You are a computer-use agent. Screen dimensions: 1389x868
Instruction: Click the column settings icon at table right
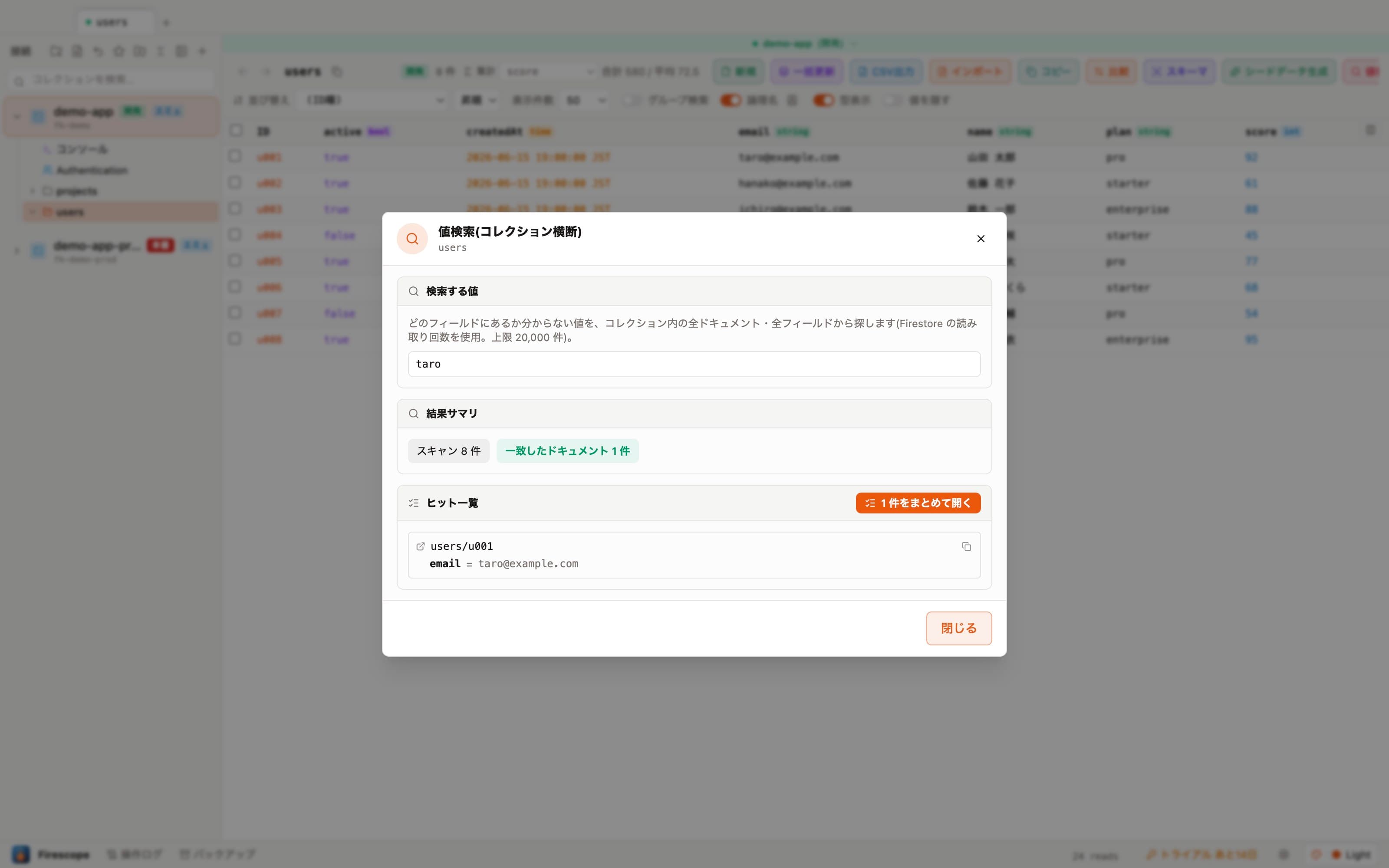pos(1370,130)
